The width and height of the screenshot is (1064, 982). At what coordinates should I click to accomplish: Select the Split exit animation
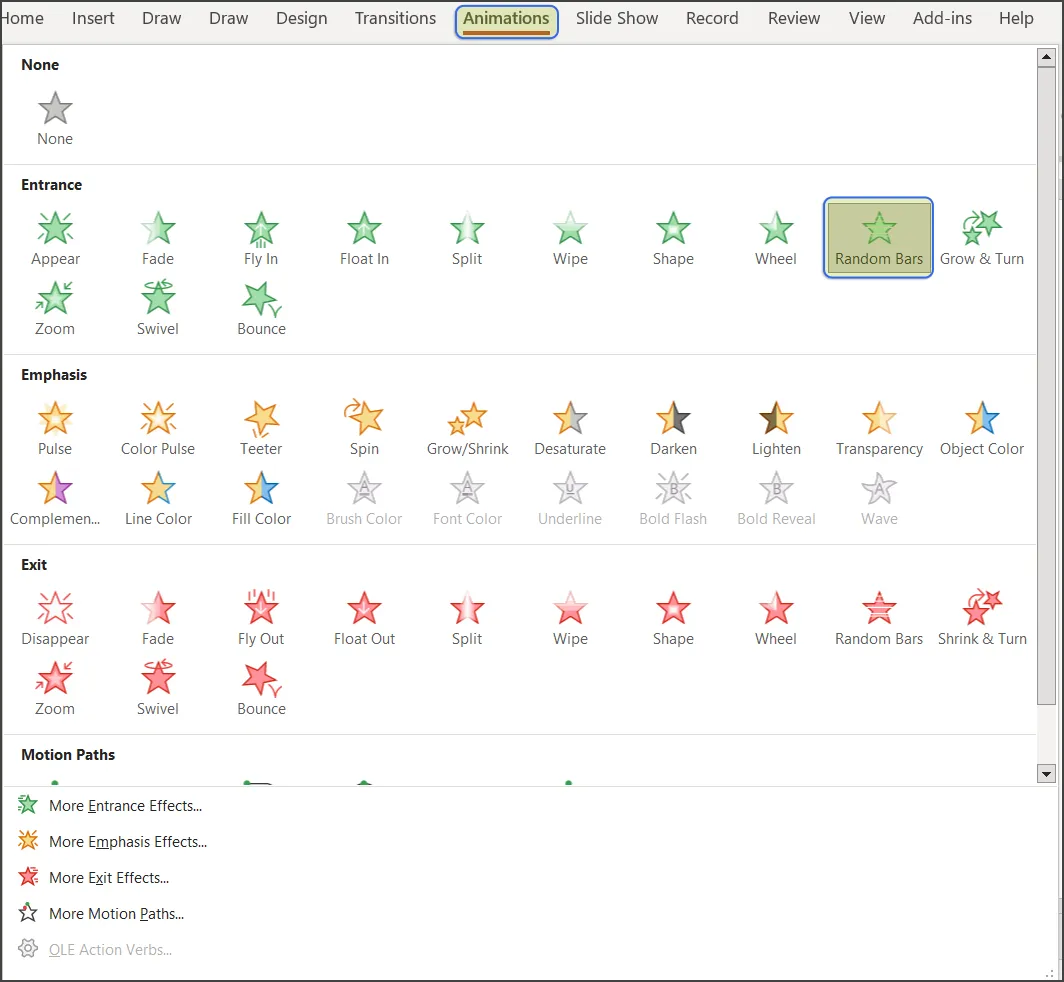pyautogui.click(x=467, y=618)
